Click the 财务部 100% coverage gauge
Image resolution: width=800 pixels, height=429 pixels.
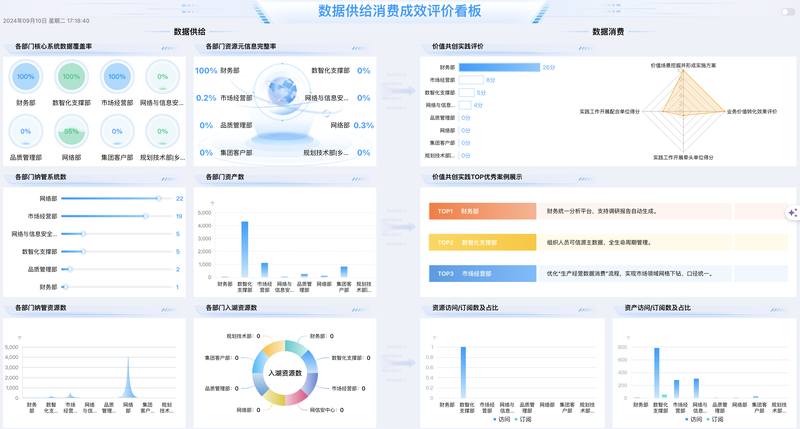point(26,77)
